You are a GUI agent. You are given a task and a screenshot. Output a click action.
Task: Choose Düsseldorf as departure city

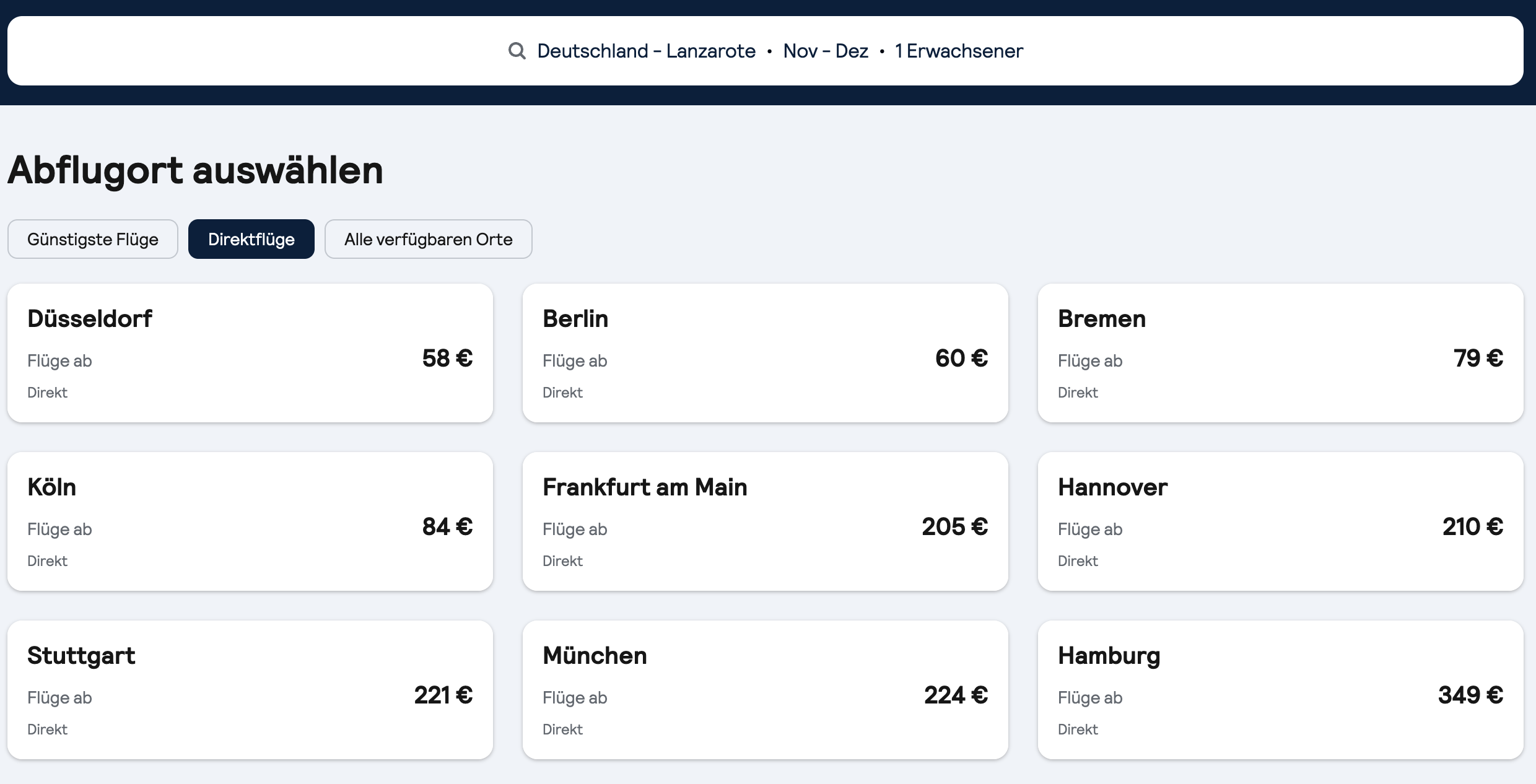pyautogui.click(x=250, y=353)
